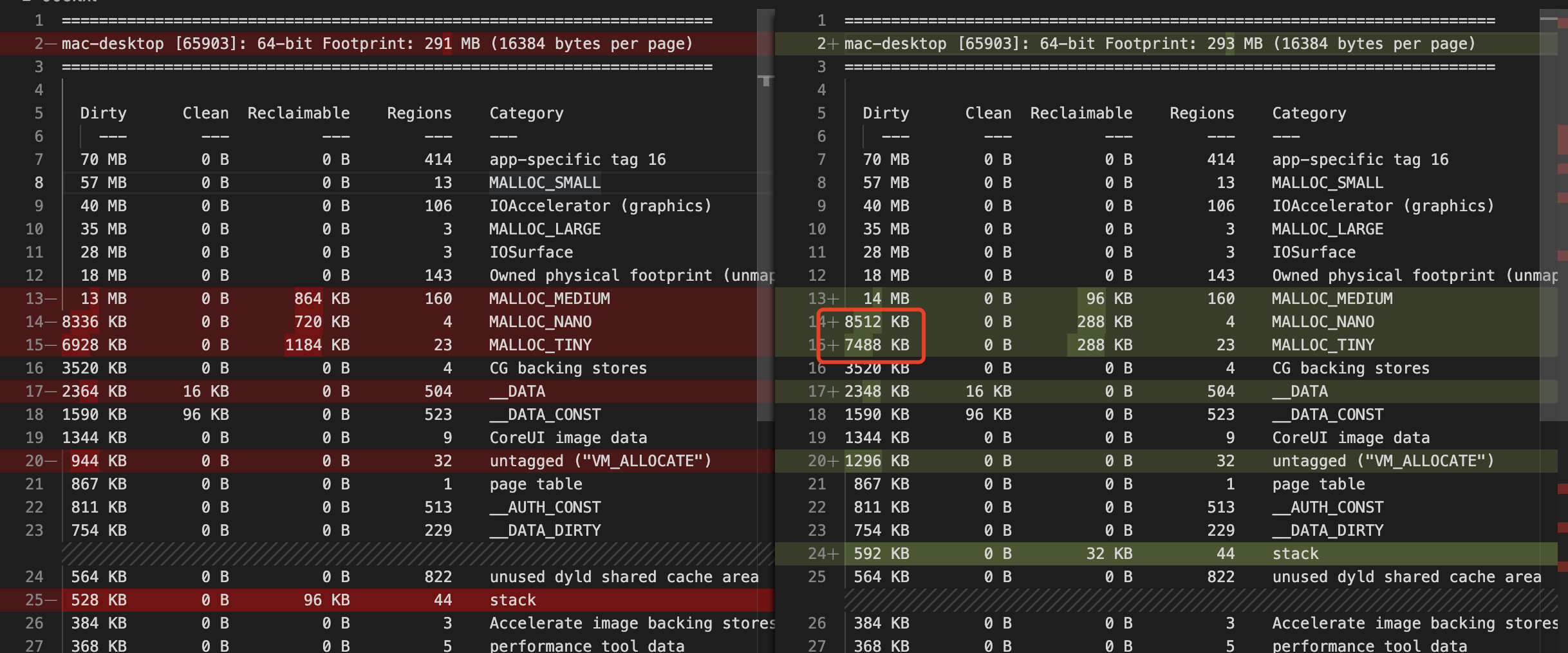
Task: Click the highlighted 293 in right header line
Action: [x=1220, y=44]
